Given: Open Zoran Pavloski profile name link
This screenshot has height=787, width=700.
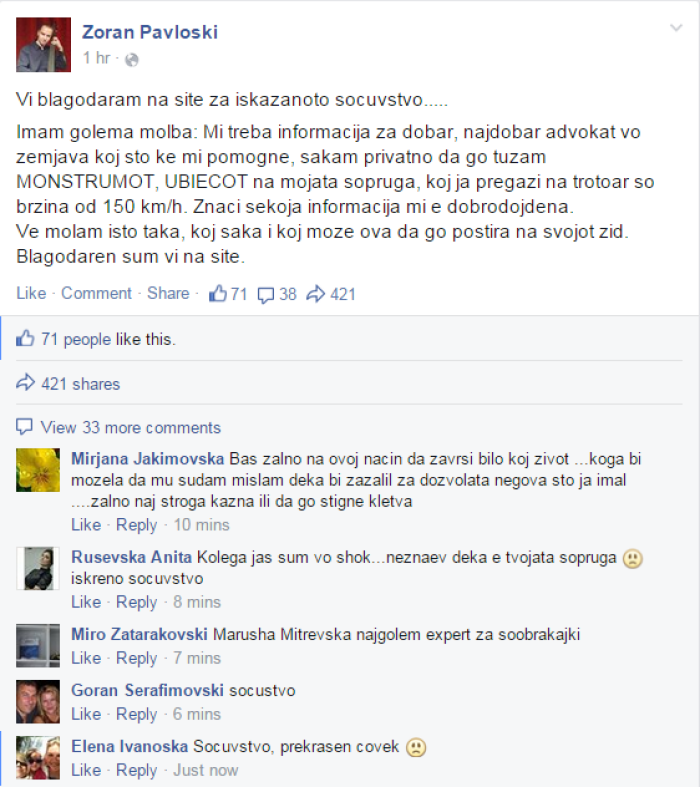Looking at the screenshot, I should click(x=150, y=32).
